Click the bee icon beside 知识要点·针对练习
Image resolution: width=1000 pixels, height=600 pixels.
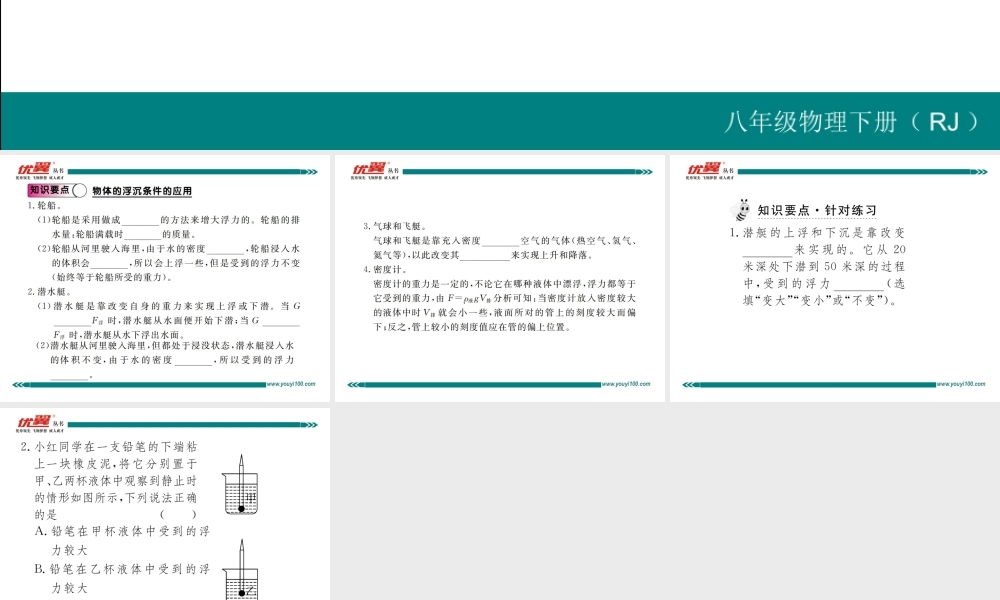tap(743, 210)
